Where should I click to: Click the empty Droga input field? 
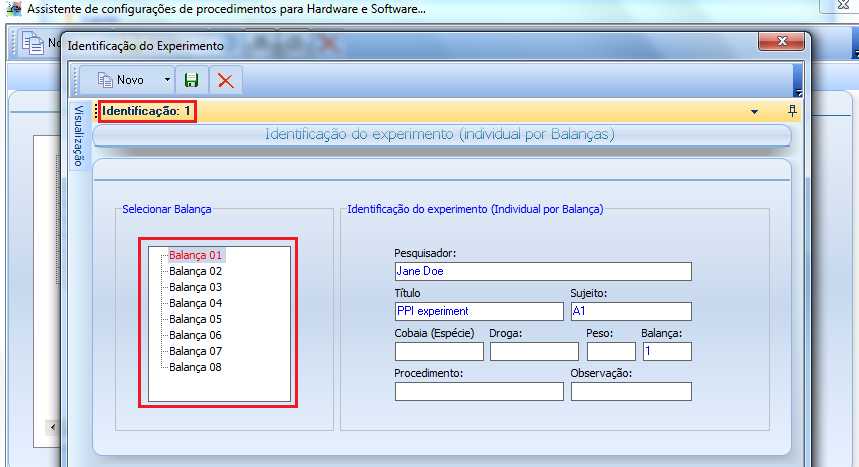(534, 351)
